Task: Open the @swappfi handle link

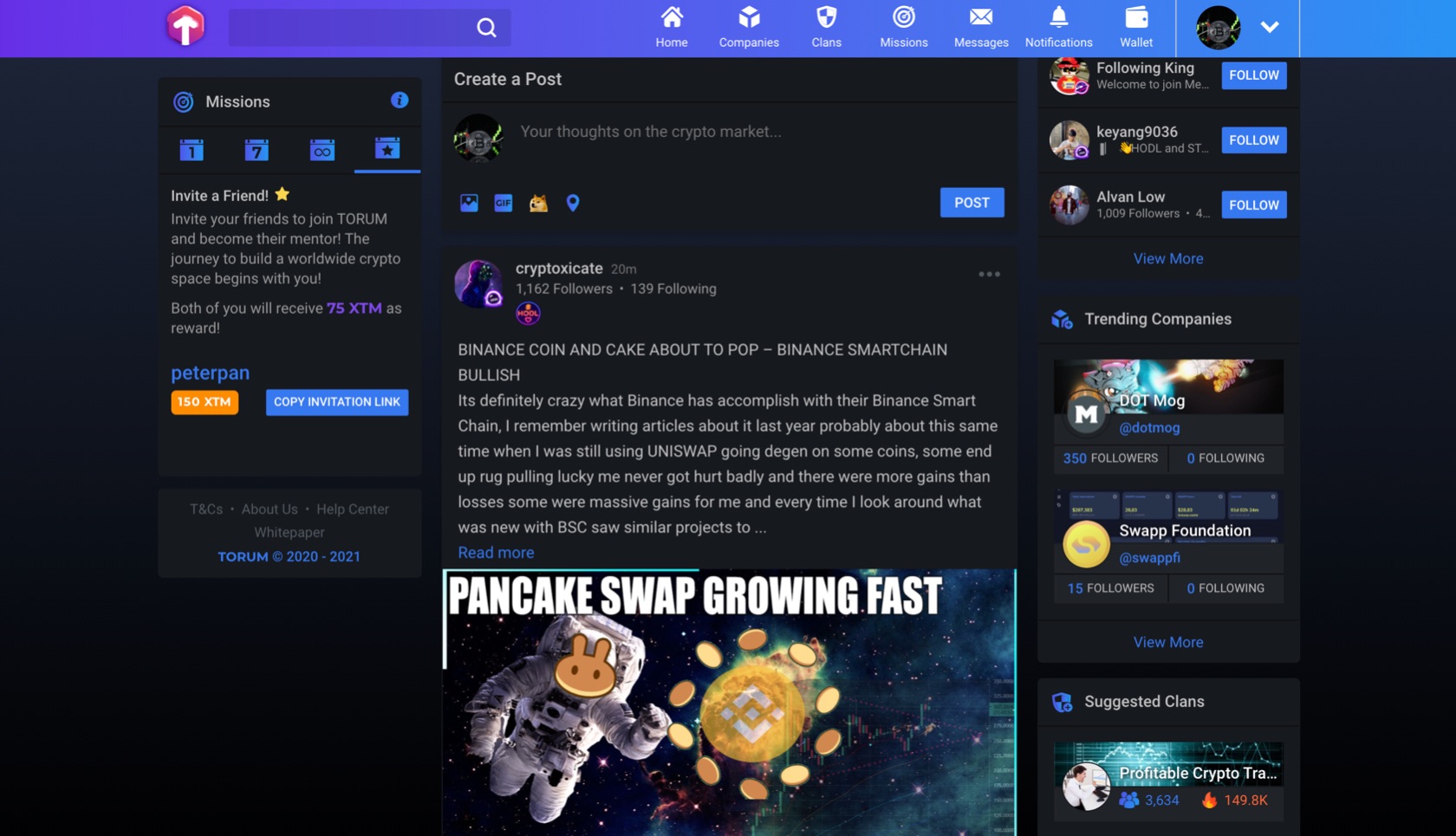Action: (1149, 558)
